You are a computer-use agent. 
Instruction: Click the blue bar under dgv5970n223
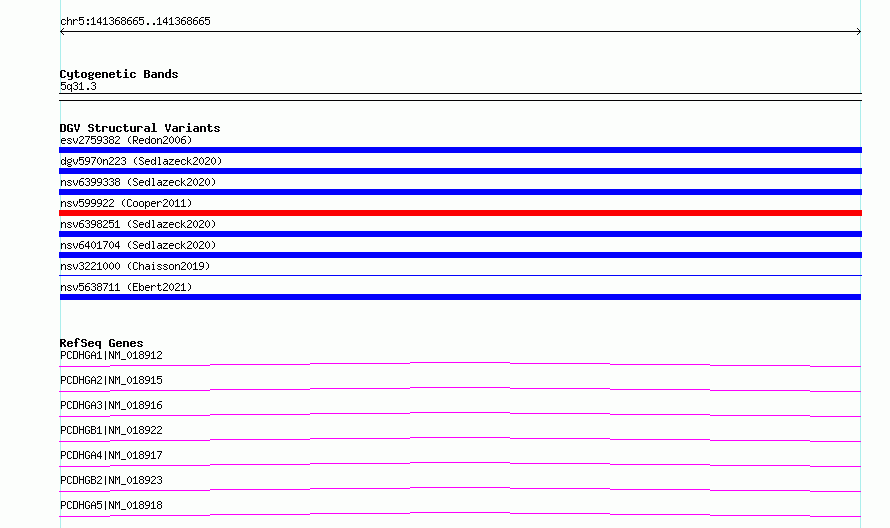point(460,171)
